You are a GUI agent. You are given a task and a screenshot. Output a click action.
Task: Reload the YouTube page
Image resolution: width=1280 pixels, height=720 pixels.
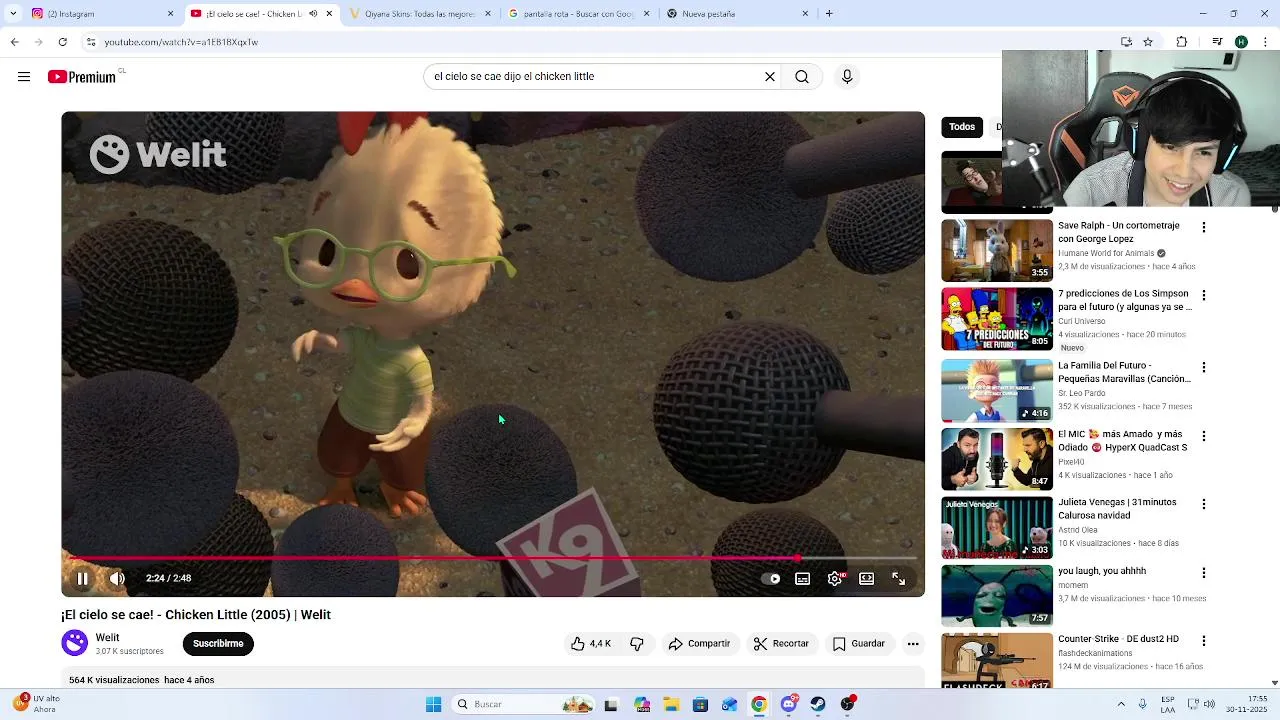(x=62, y=42)
